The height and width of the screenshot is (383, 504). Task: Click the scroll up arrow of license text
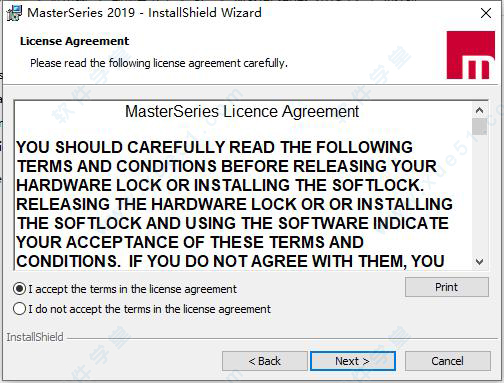coord(479,110)
